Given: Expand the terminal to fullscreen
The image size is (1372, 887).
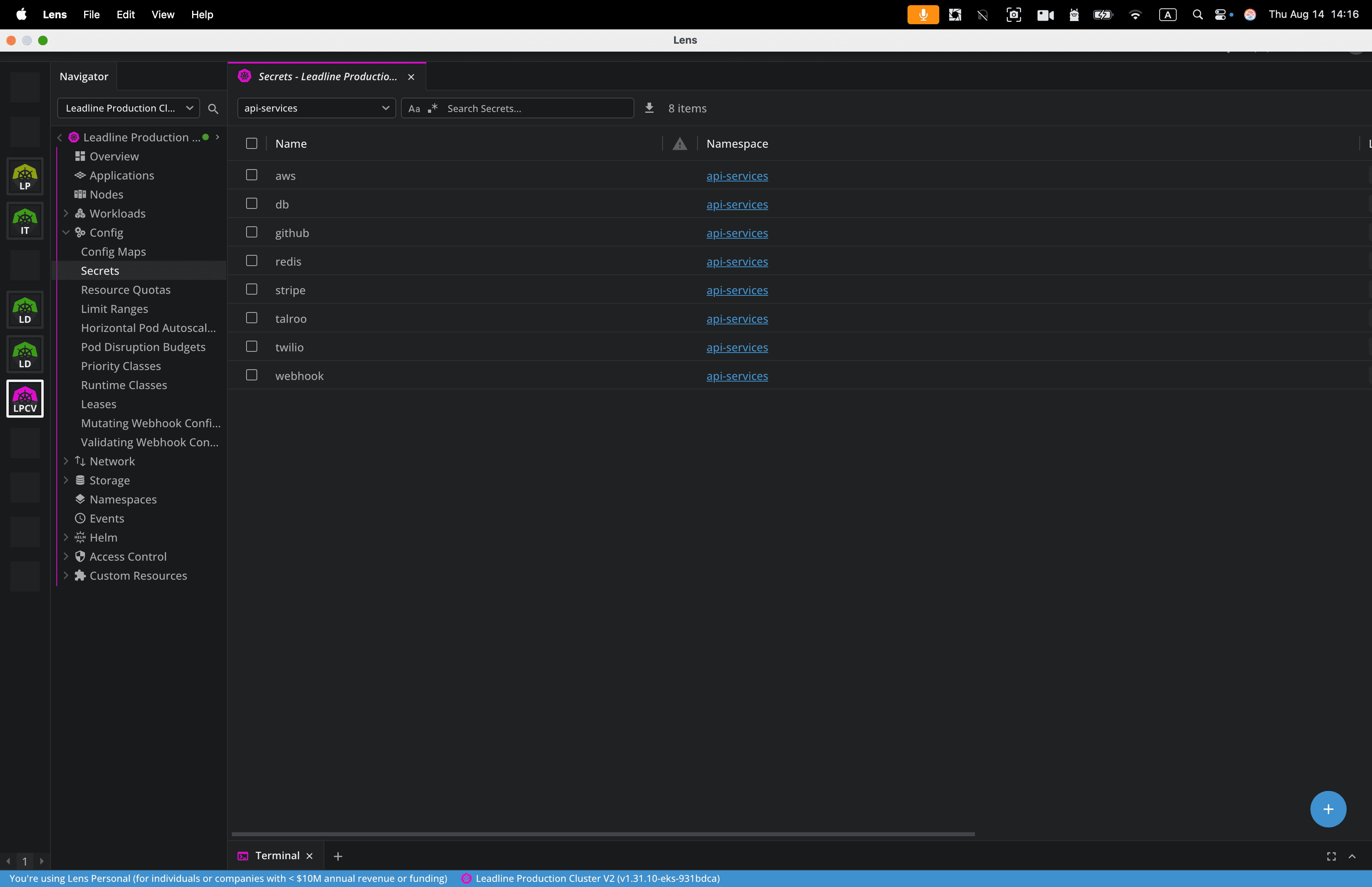Looking at the screenshot, I should pyautogui.click(x=1331, y=856).
